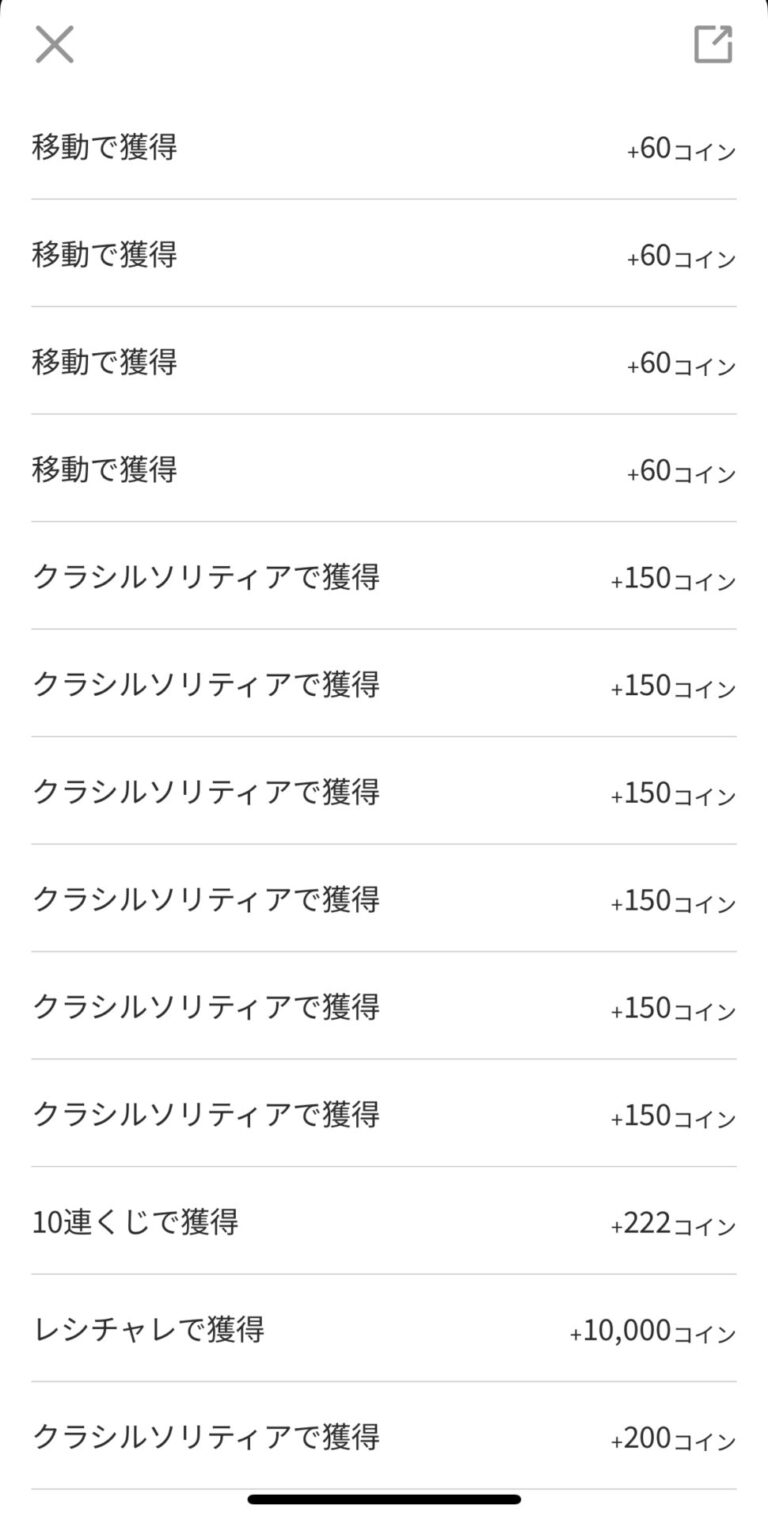This screenshot has width=768, height=1520.
Task: Click the +10,000コイン amount
Action: 652,1332
